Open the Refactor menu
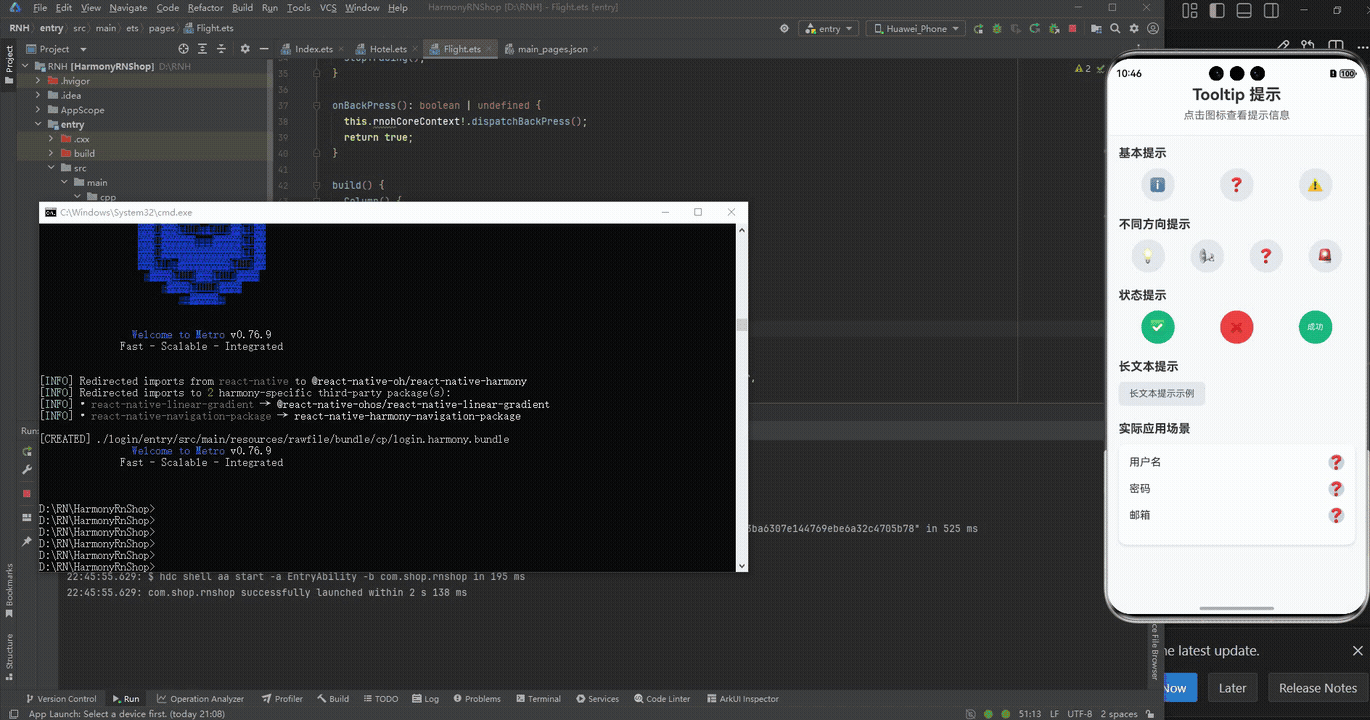Image resolution: width=1370 pixels, height=720 pixels. point(205,7)
